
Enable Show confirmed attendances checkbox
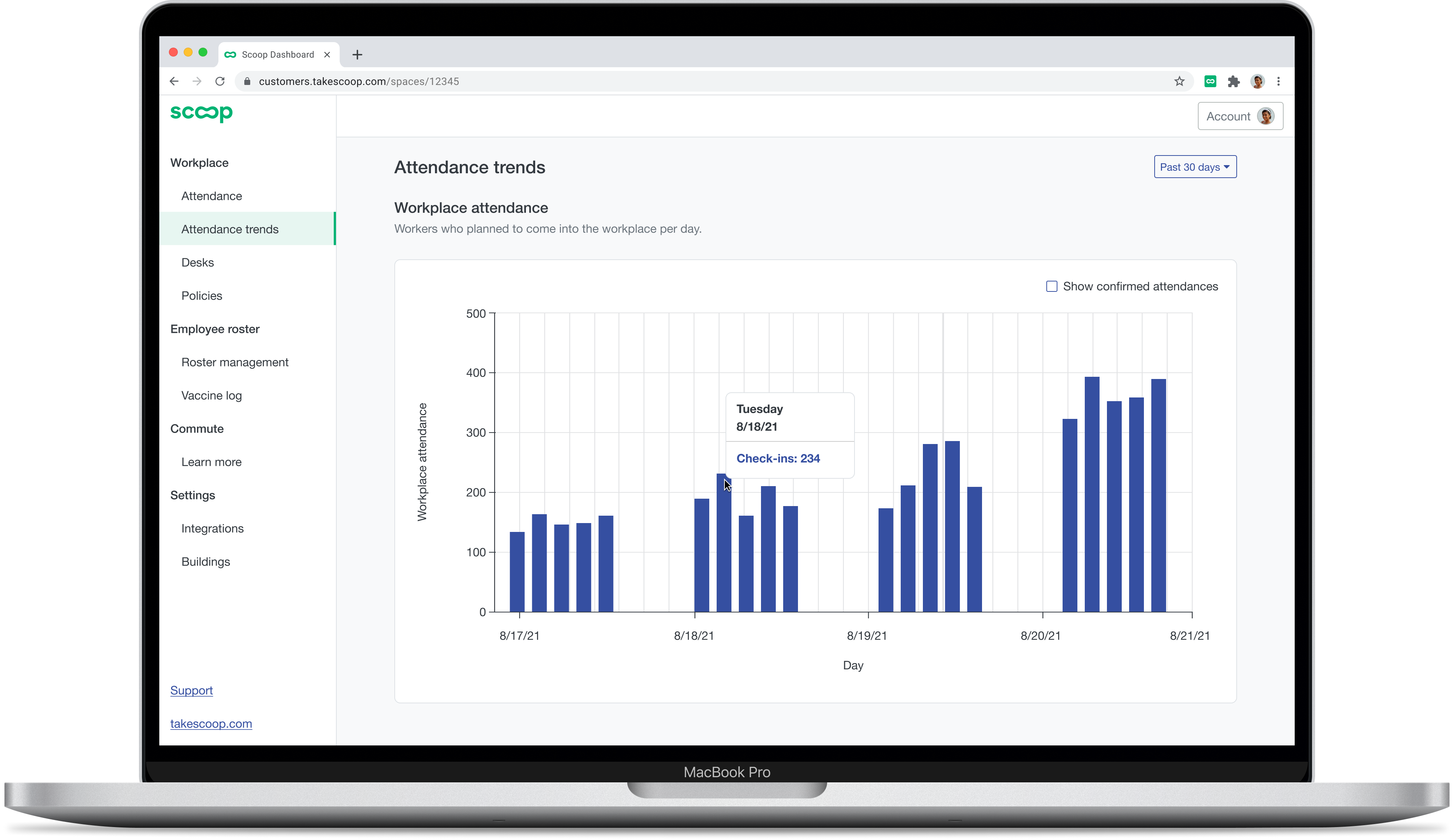click(1051, 287)
